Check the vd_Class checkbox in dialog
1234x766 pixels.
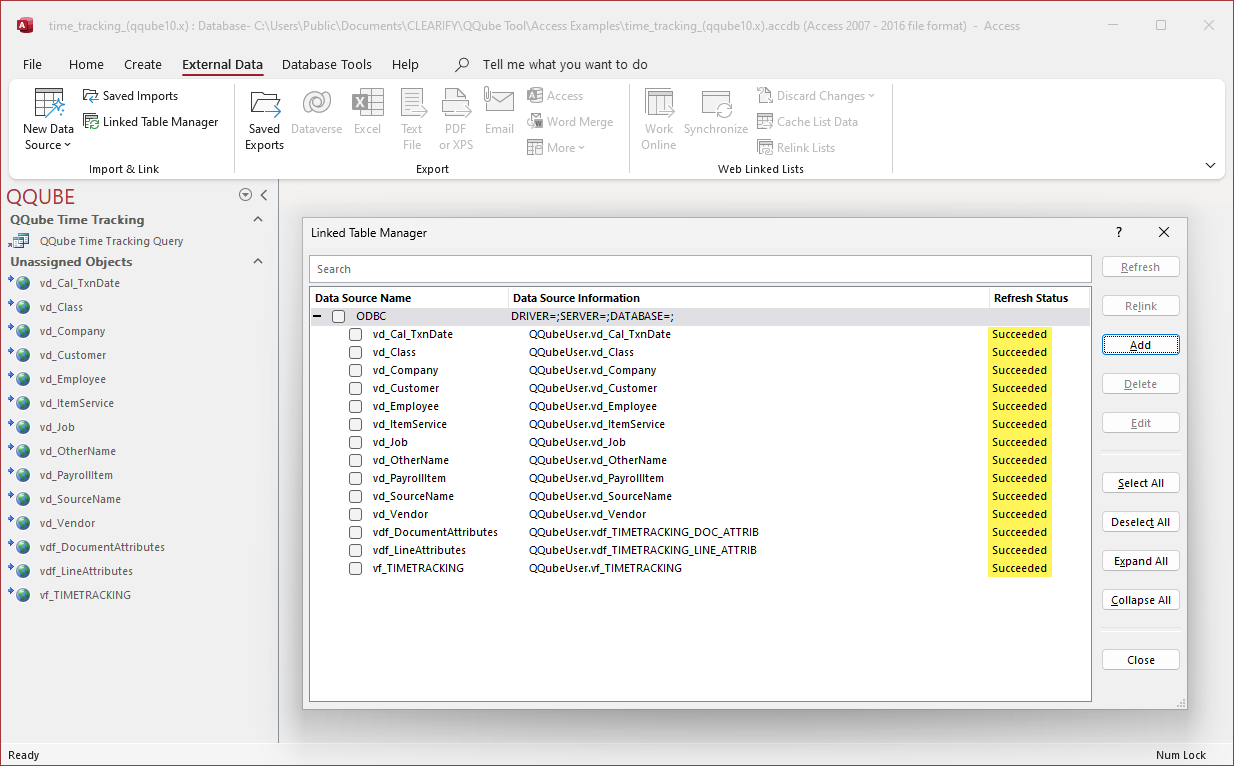click(x=355, y=352)
